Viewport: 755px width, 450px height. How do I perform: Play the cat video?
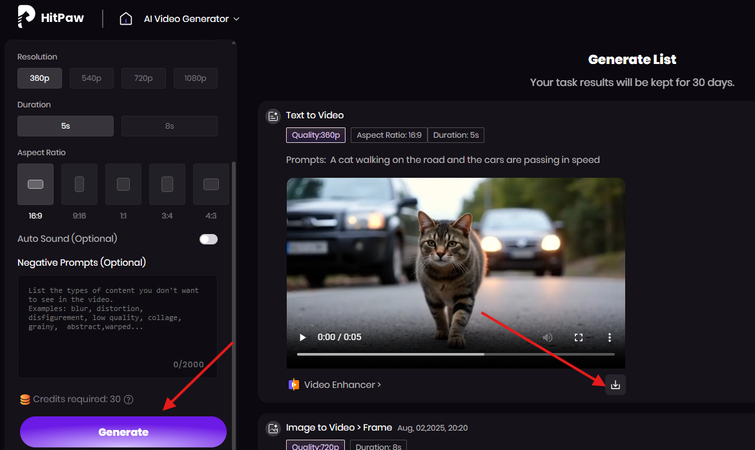pyautogui.click(x=302, y=337)
